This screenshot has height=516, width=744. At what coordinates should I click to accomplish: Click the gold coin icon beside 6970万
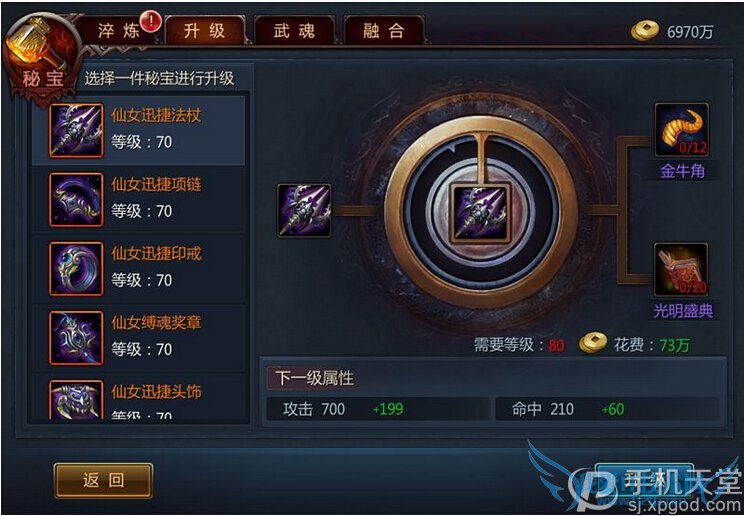point(645,31)
